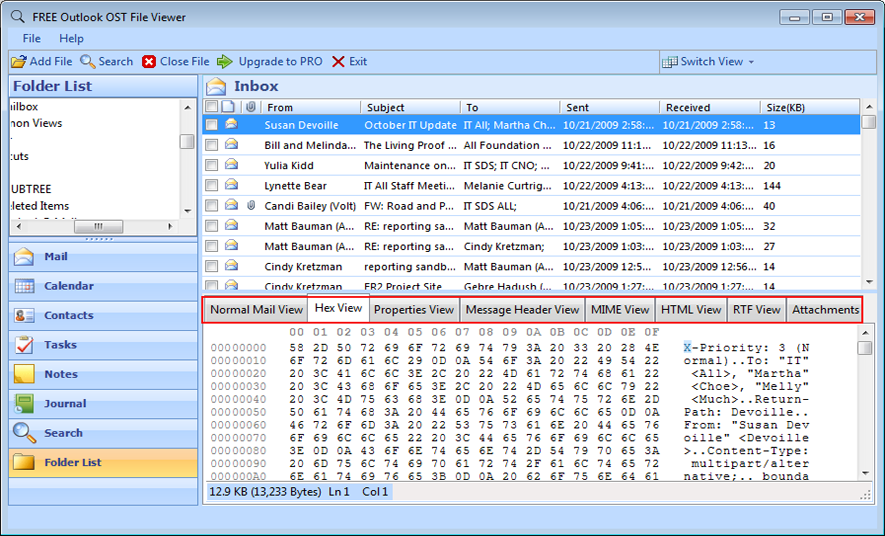This screenshot has height=536, width=885.
Task: Switch to Message Header View tab
Action: coord(522,310)
